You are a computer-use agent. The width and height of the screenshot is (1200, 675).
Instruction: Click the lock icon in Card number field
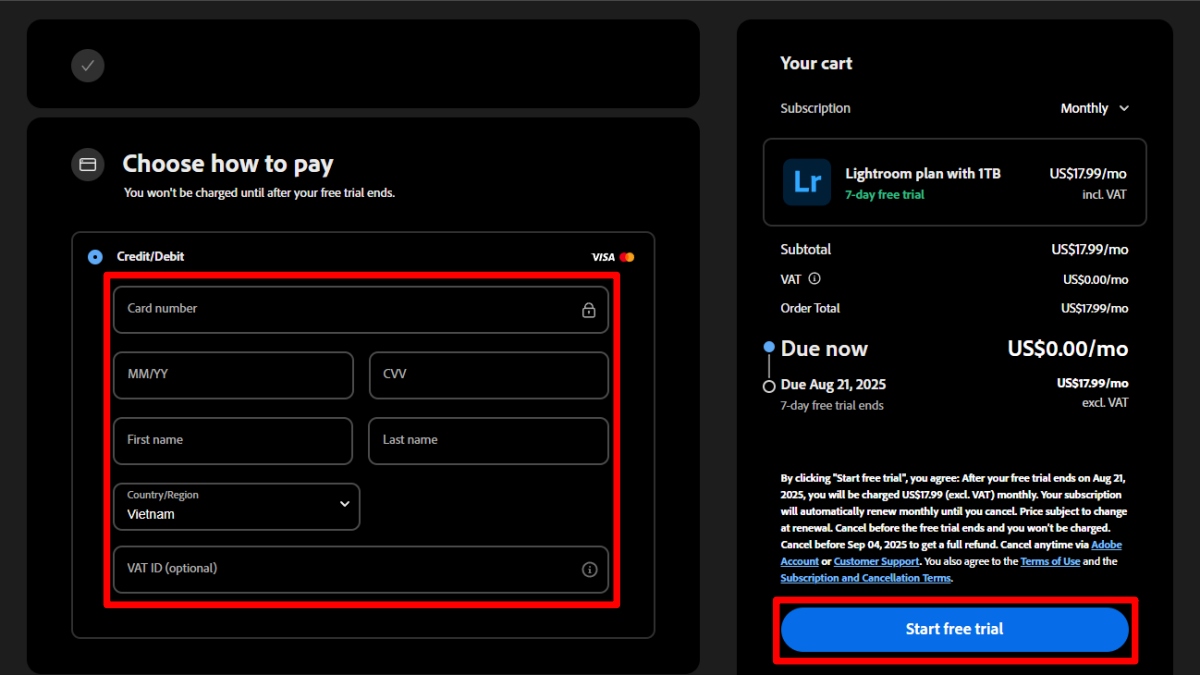point(589,310)
